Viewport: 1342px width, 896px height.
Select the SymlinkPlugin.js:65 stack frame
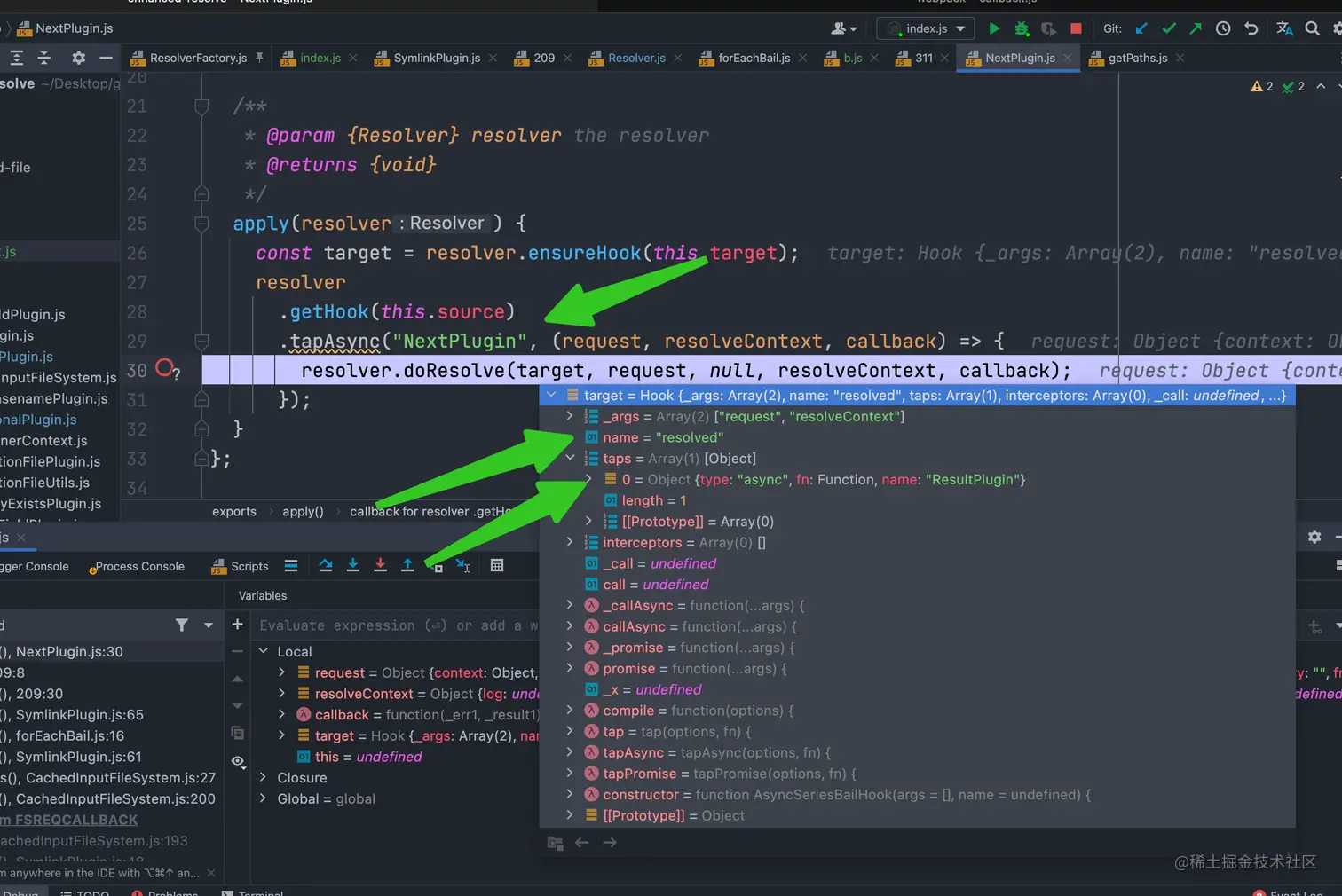pos(79,715)
